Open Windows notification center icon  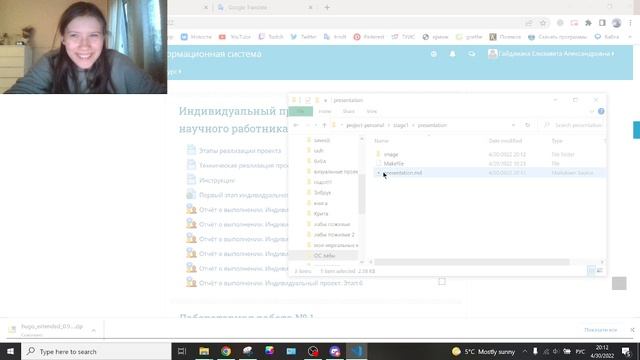(626, 351)
